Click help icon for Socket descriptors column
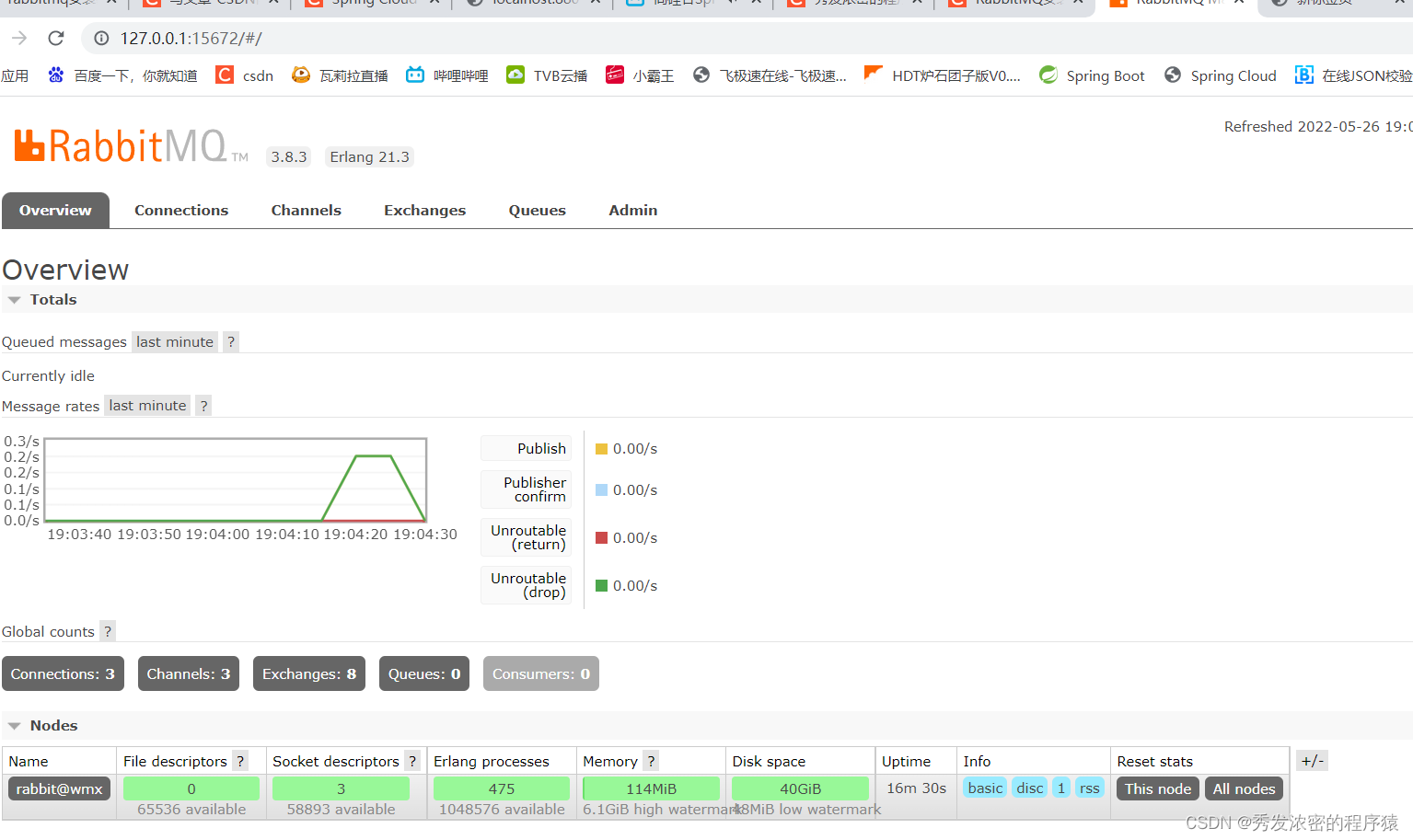This screenshot has height=840, width=1413. pos(412,761)
